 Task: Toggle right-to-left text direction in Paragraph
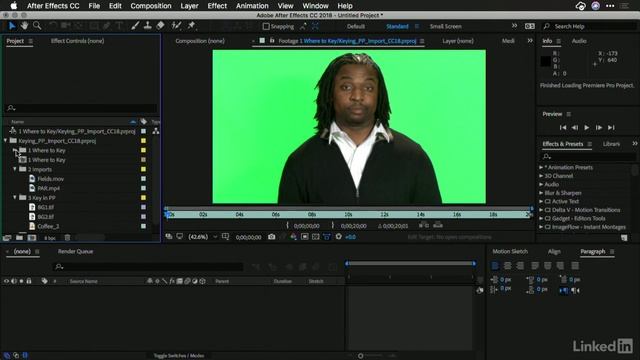tap(576, 290)
